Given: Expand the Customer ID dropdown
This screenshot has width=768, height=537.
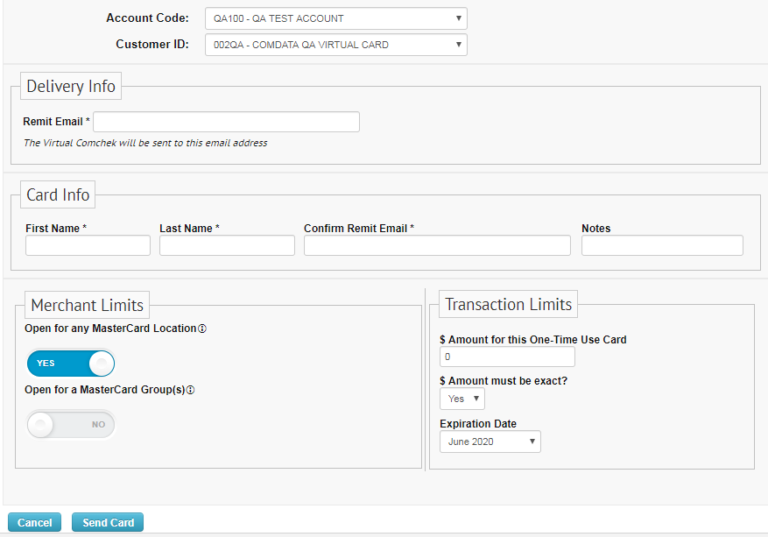Looking at the screenshot, I should (x=335, y=45).
